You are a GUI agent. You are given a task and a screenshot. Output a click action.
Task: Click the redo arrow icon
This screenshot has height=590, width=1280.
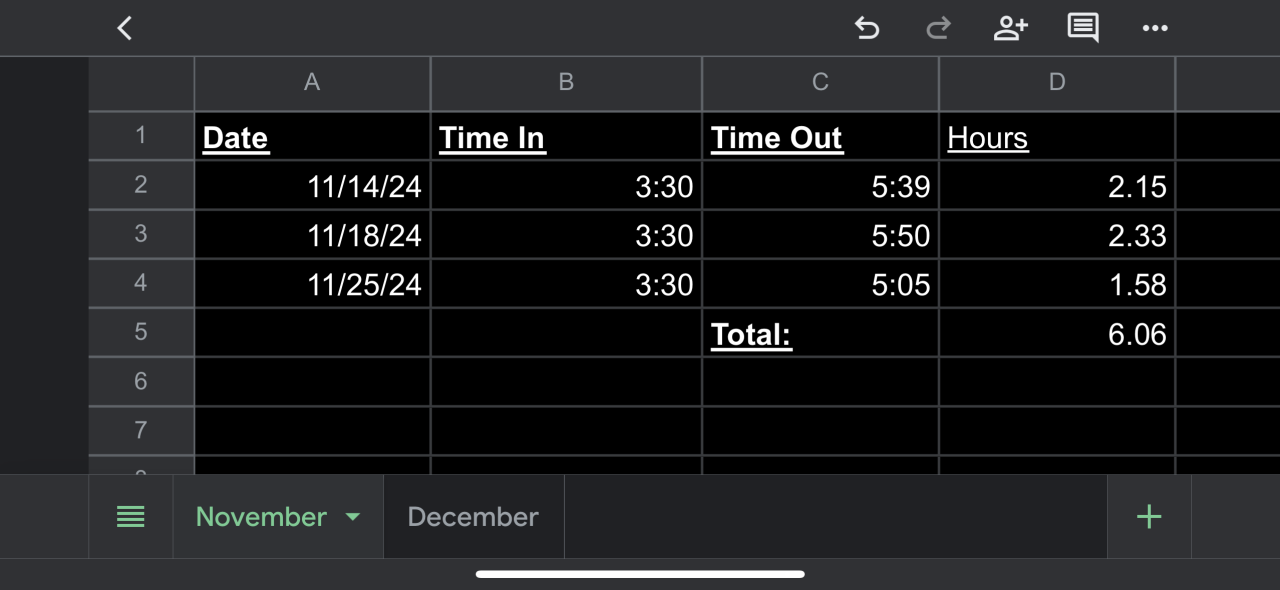coord(938,28)
